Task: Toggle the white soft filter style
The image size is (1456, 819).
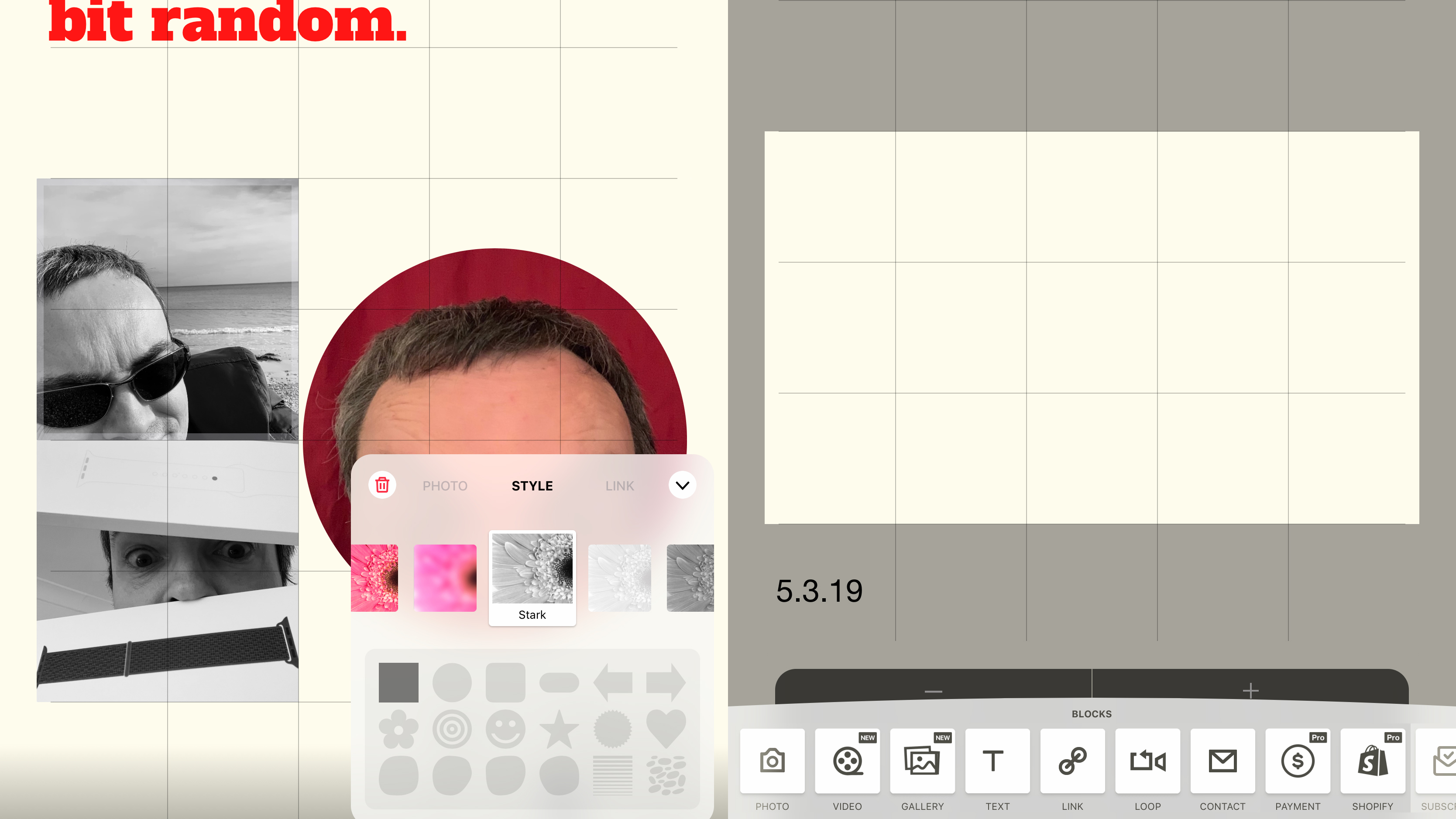Action: click(619, 578)
